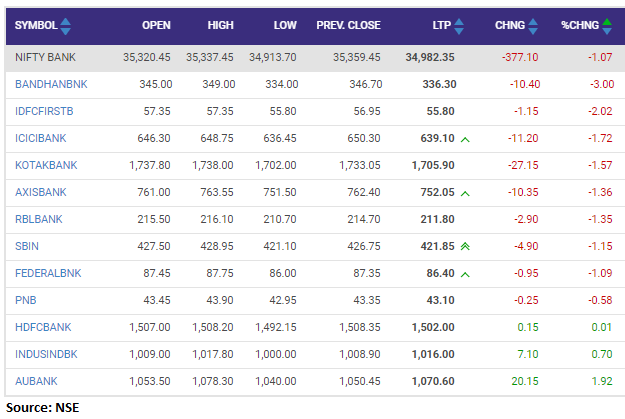
Task: Click the sort arrows beside SYMBOL header
Action: [66, 25]
